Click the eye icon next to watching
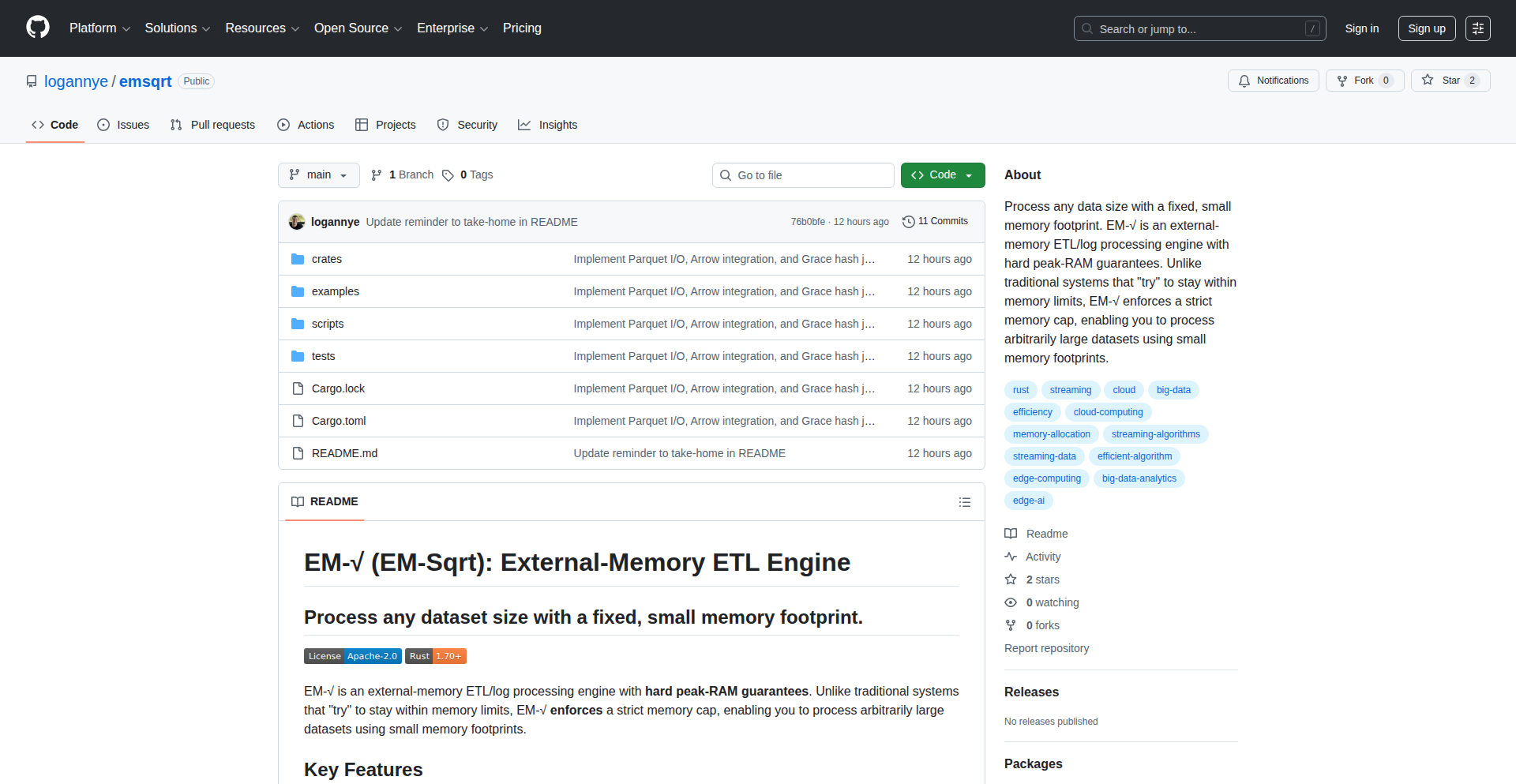 [x=1011, y=602]
